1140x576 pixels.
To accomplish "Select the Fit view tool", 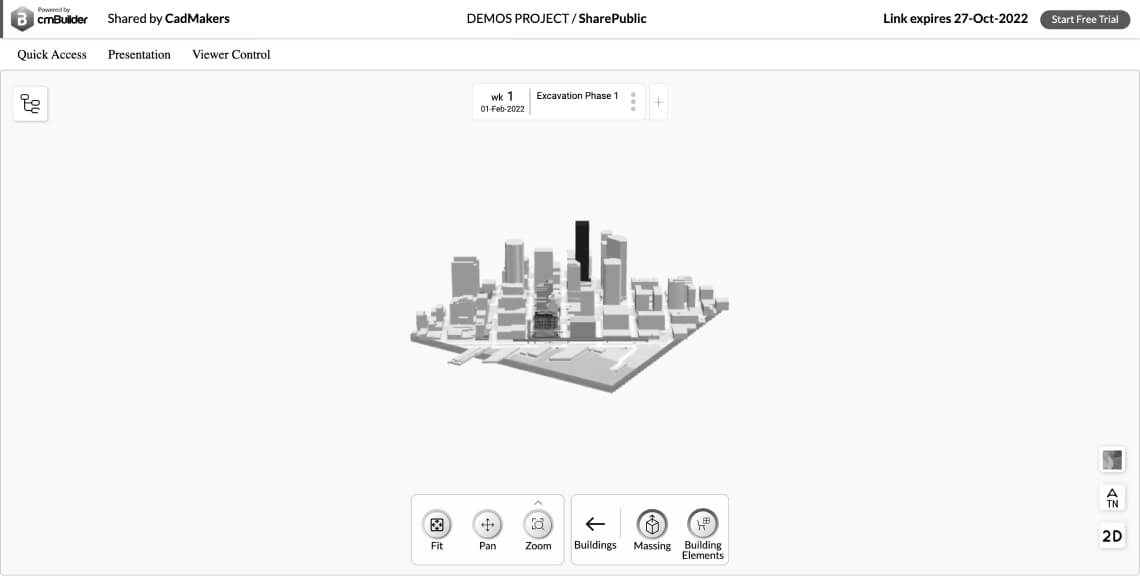I will 436,524.
